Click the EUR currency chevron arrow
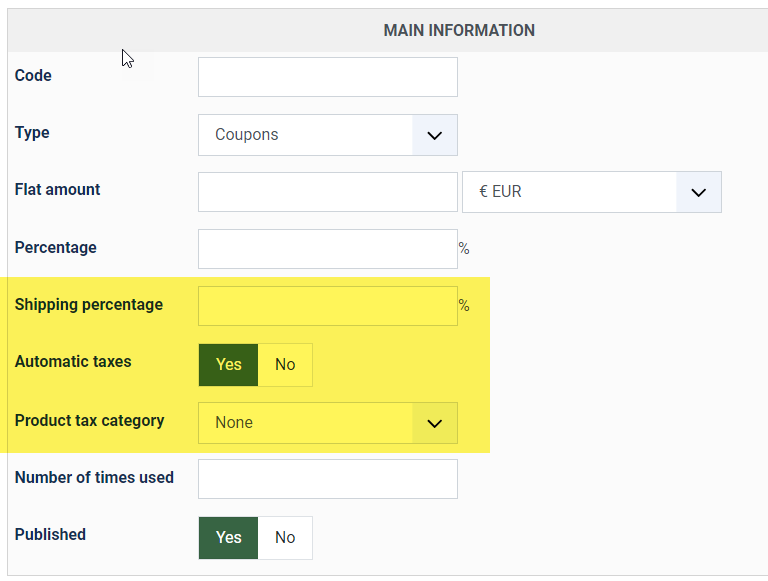Screen dimensions: 768x581 click(698, 192)
